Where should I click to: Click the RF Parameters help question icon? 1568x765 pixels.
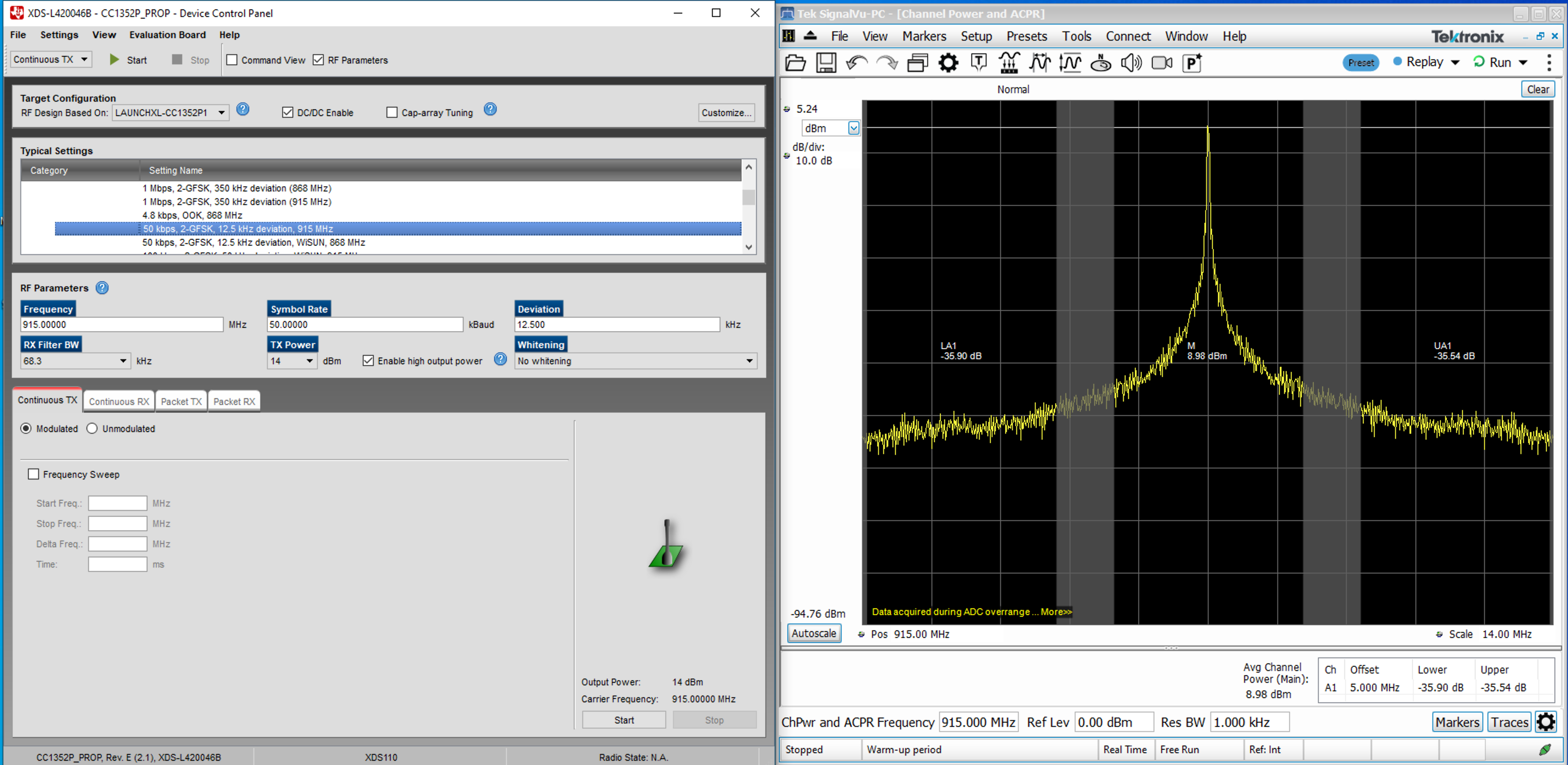pos(102,288)
